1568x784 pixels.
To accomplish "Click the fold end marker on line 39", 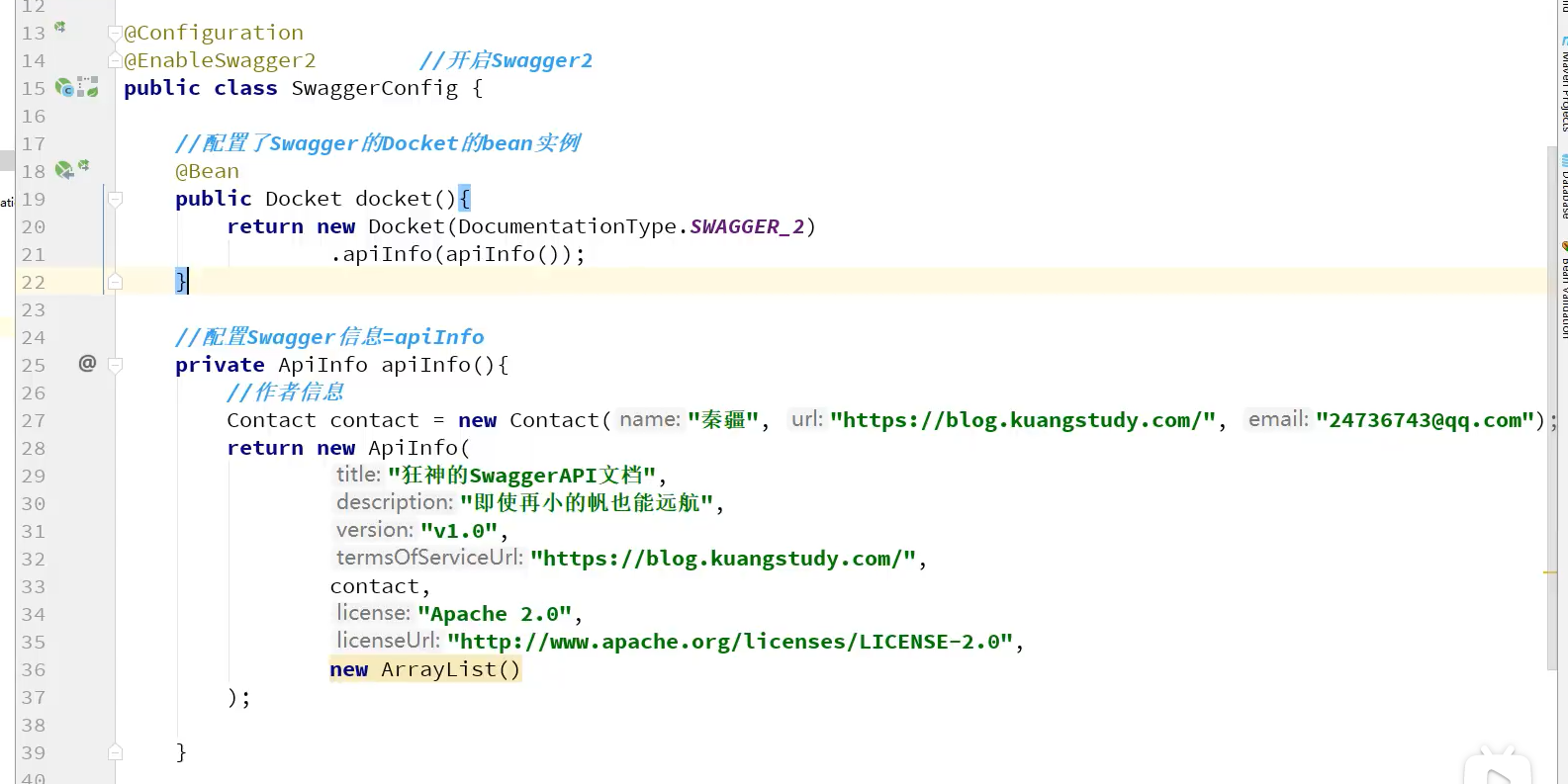I will [x=115, y=752].
